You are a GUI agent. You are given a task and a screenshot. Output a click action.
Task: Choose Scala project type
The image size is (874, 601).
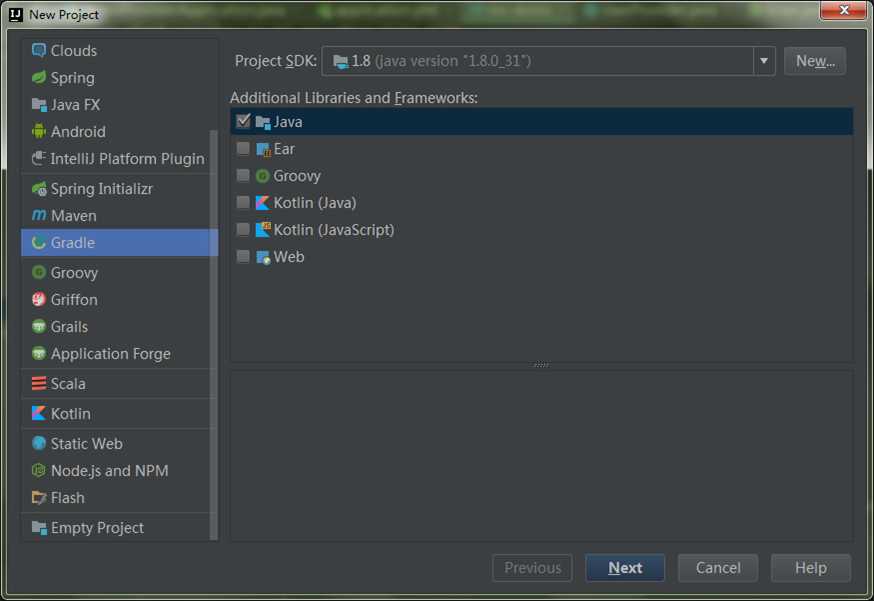(119, 384)
